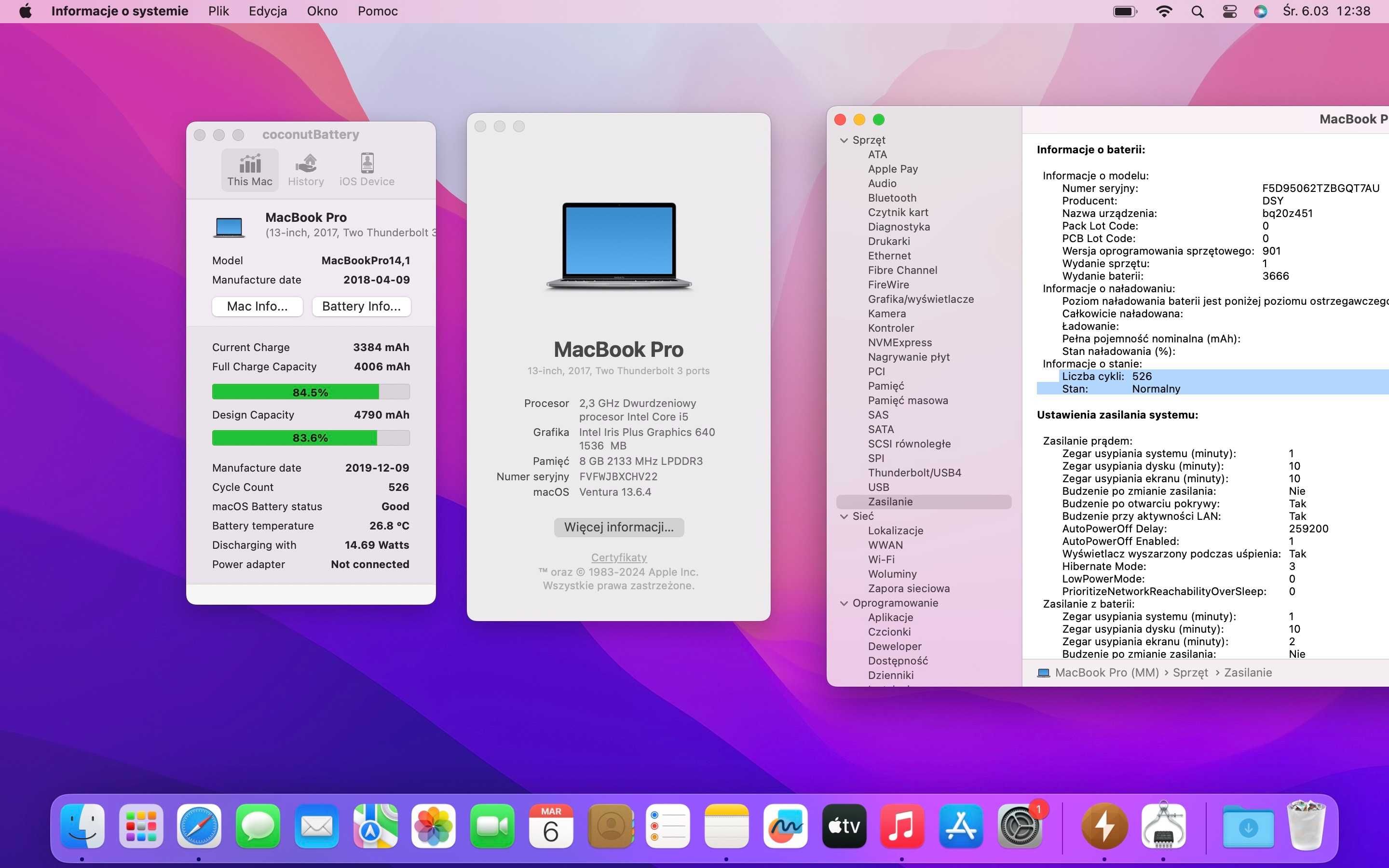
Task: Open Control Center icon in menu bar
Action: click(1229, 12)
